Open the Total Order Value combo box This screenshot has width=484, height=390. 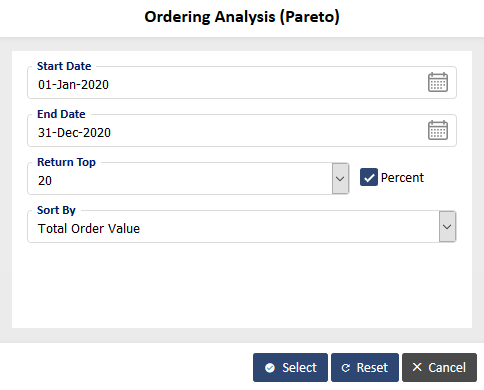[242, 226]
